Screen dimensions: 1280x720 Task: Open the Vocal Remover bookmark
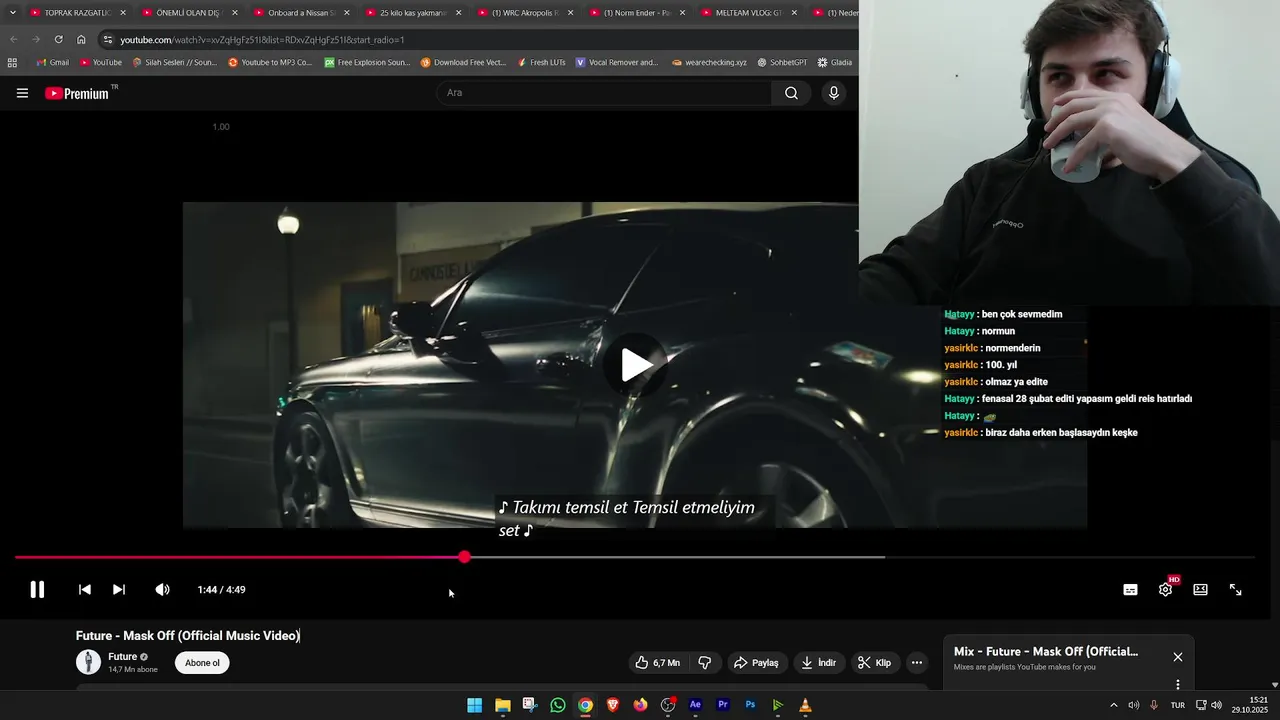pyautogui.click(x=617, y=62)
